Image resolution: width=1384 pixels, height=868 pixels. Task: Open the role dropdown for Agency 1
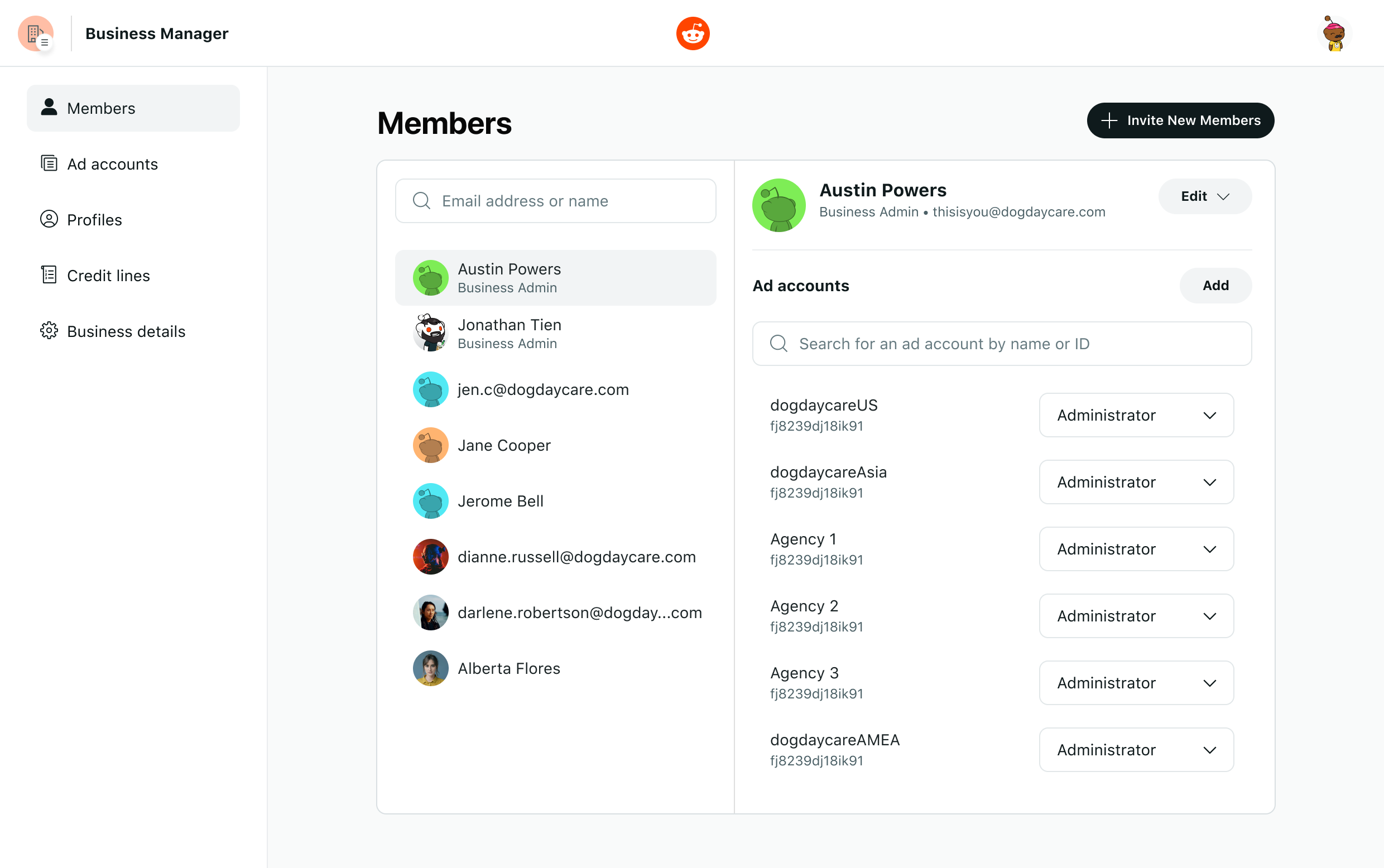click(1136, 549)
